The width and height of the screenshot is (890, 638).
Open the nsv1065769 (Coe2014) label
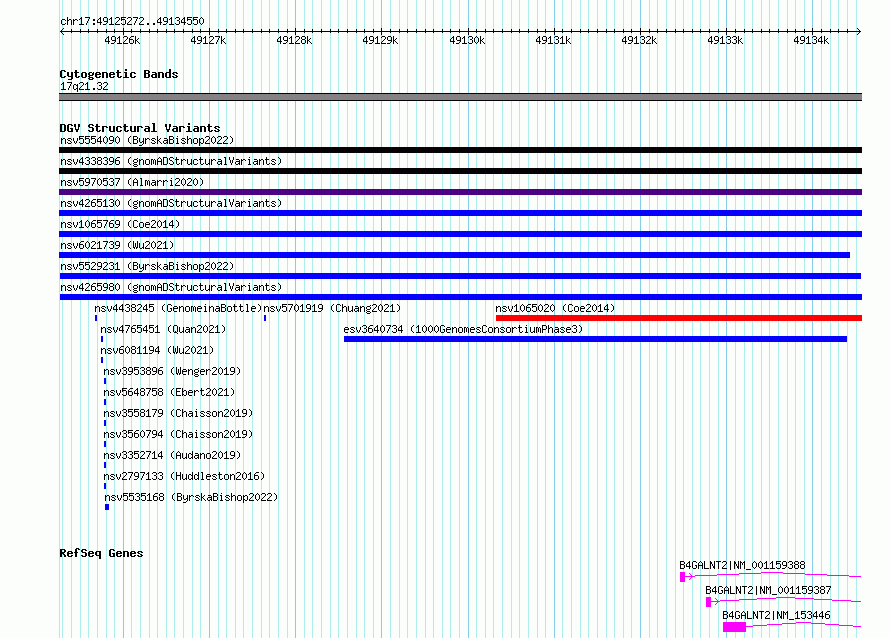120,224
